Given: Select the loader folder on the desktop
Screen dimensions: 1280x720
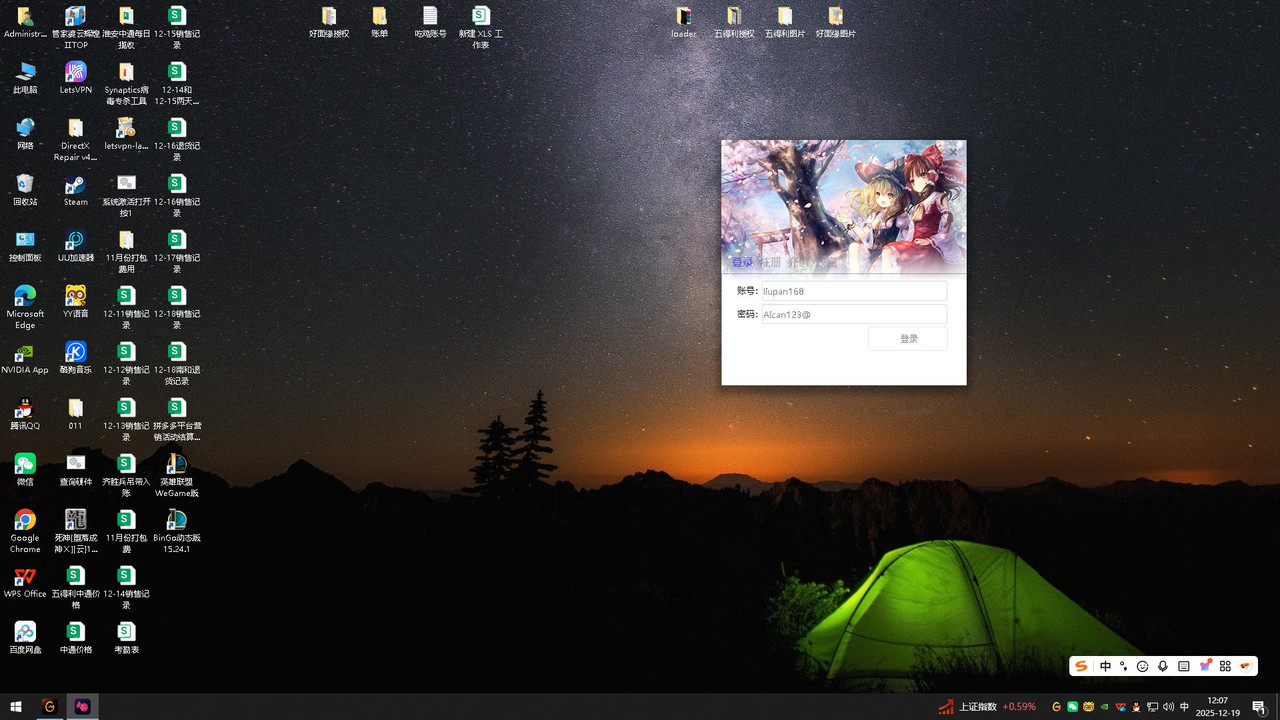Looking at the screenshot, I should tap(684, 22).
